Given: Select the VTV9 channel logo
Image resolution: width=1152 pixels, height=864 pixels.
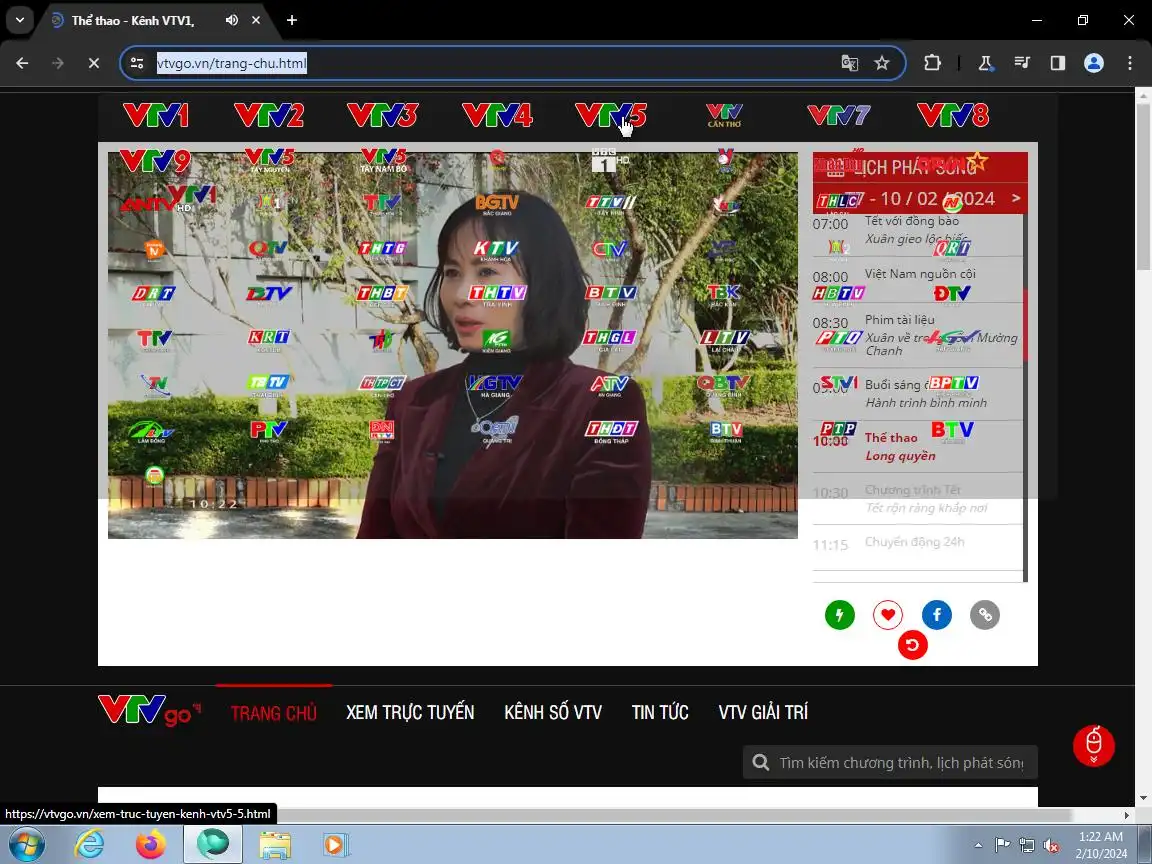Looking at the screenshot, I should (155, 161).
